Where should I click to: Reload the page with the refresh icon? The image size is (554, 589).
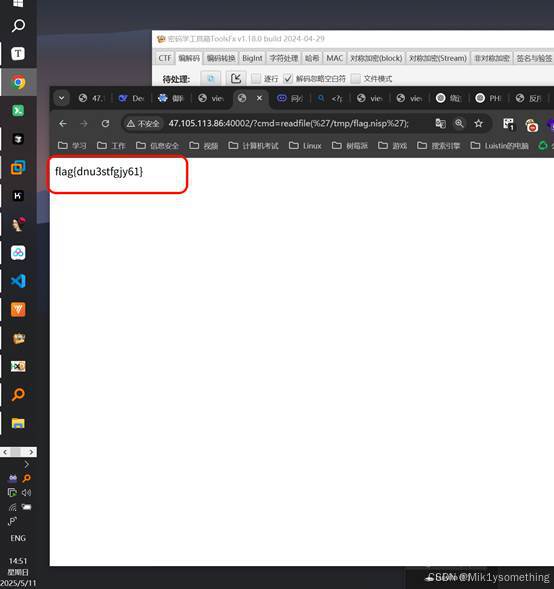(x=106, y=123)
